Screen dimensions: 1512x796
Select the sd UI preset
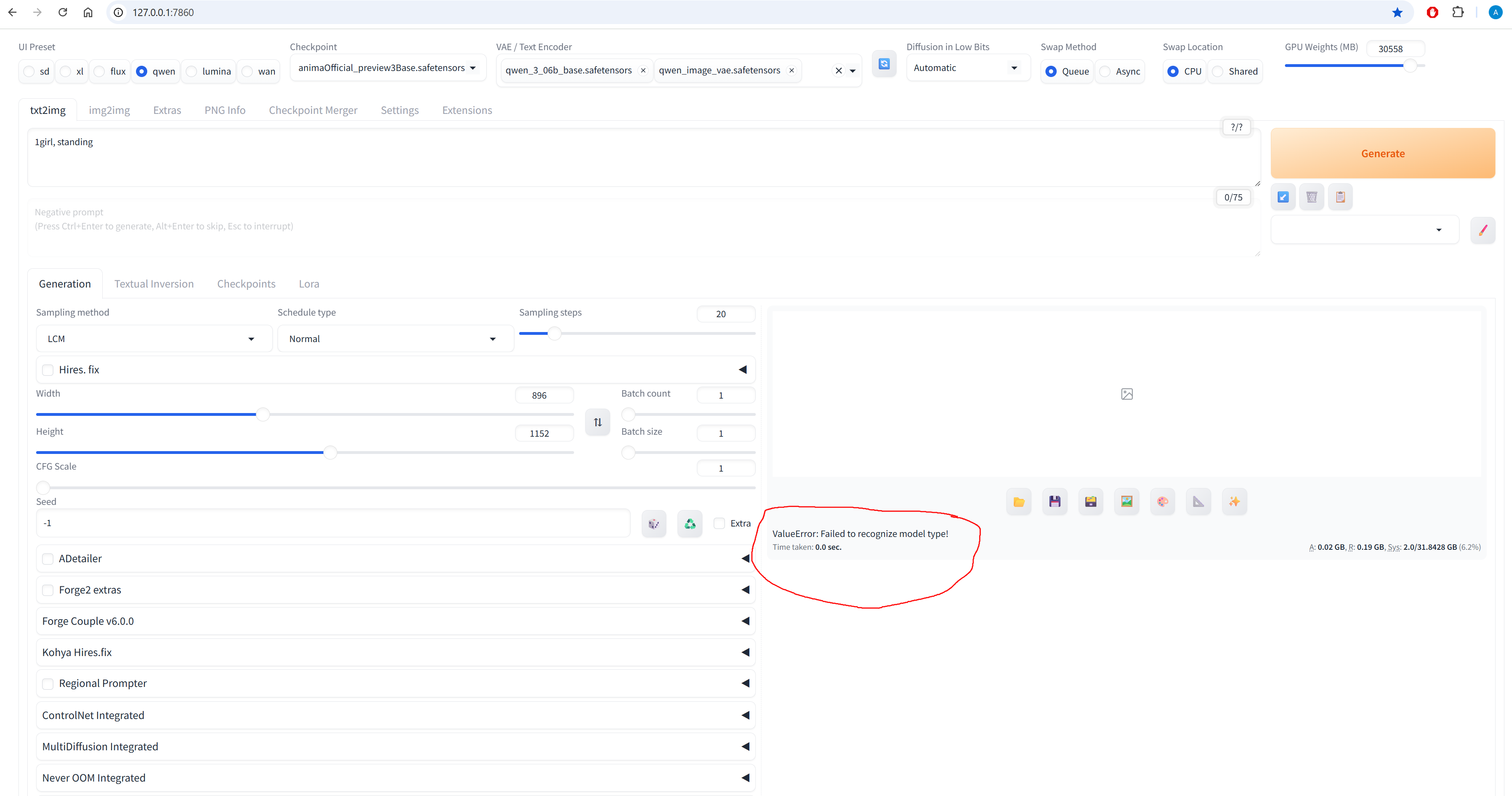point(37,71)
